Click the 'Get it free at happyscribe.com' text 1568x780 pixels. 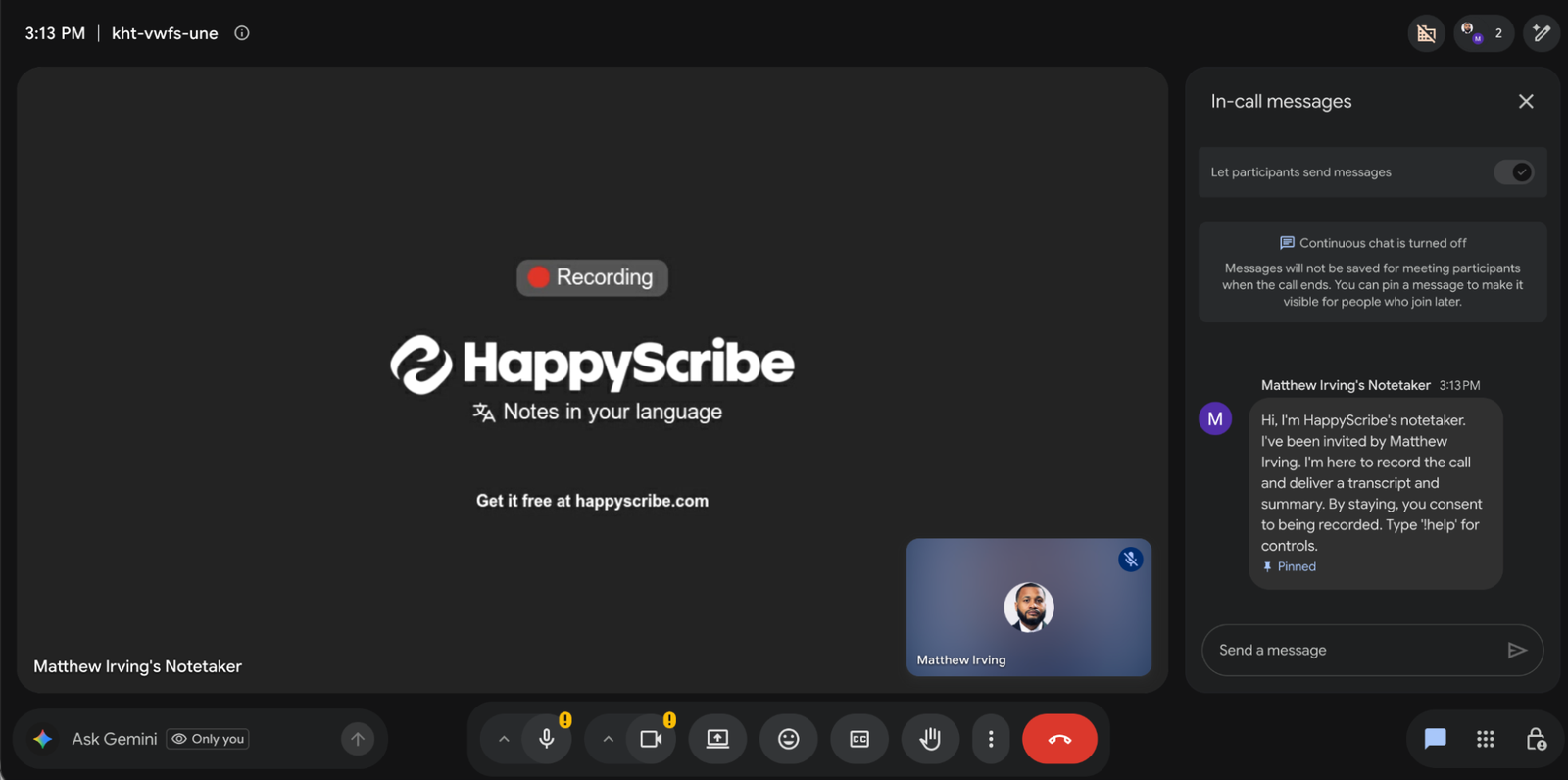pyautogui.click(x=592, y=501)
